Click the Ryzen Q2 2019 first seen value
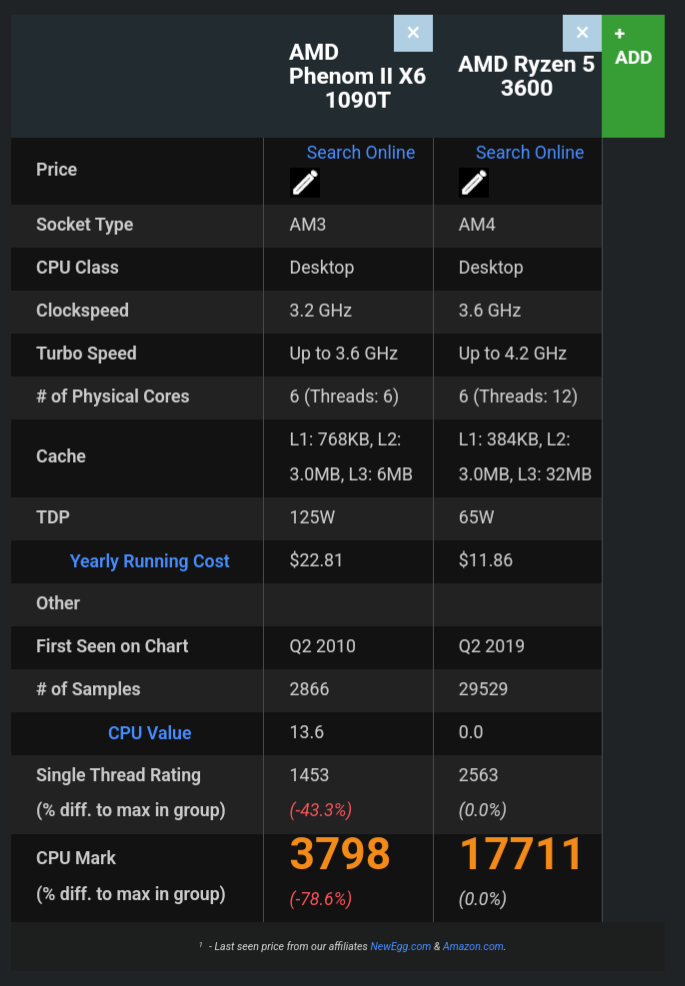The height and width of the screenshot is (986, 685). (491, 646)
